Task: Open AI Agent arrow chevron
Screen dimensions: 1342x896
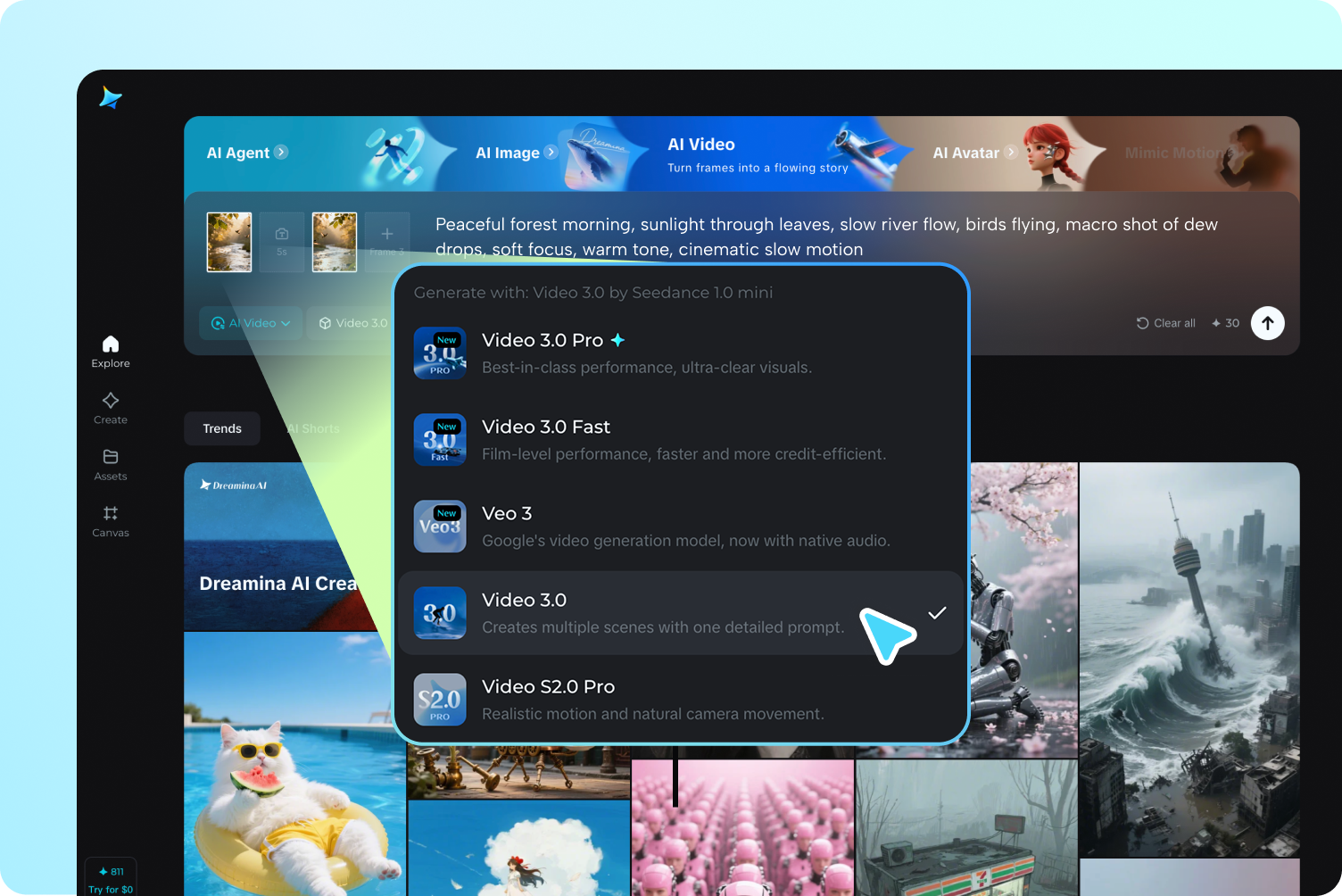Action: coord(281,152)
